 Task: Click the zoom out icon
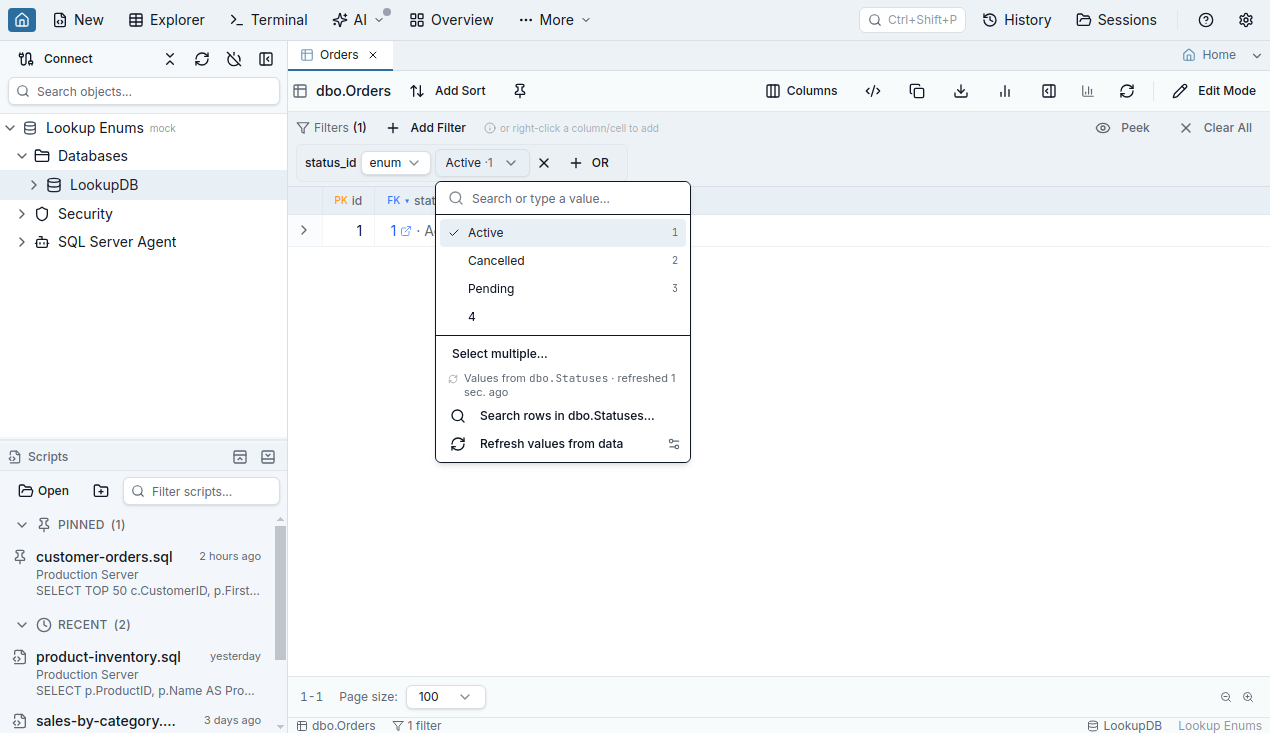[1226, 697]
